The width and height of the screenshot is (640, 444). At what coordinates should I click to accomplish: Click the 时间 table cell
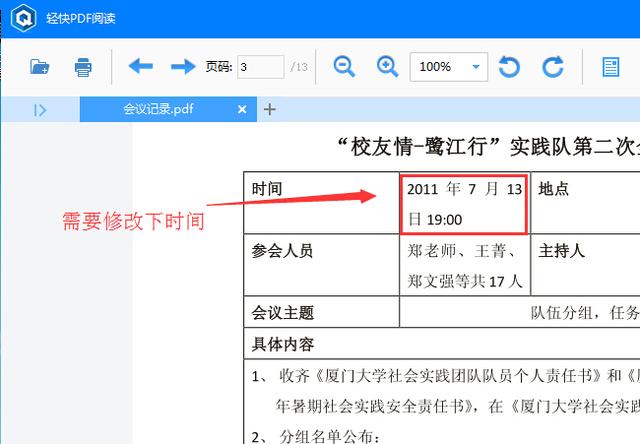321,203
